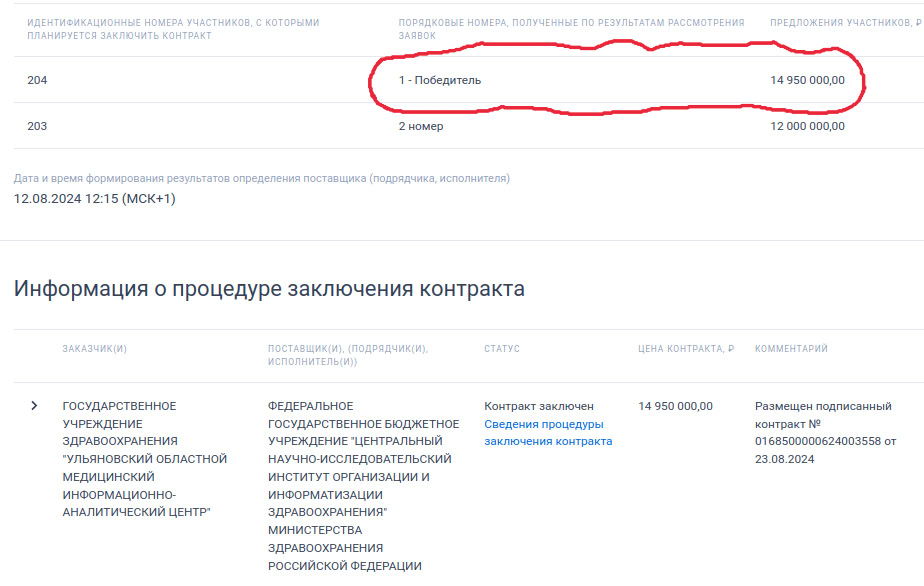Click the 12 000 000,00 offer value
The width and height of the screenshot is (924, 586).
(807, 126)
